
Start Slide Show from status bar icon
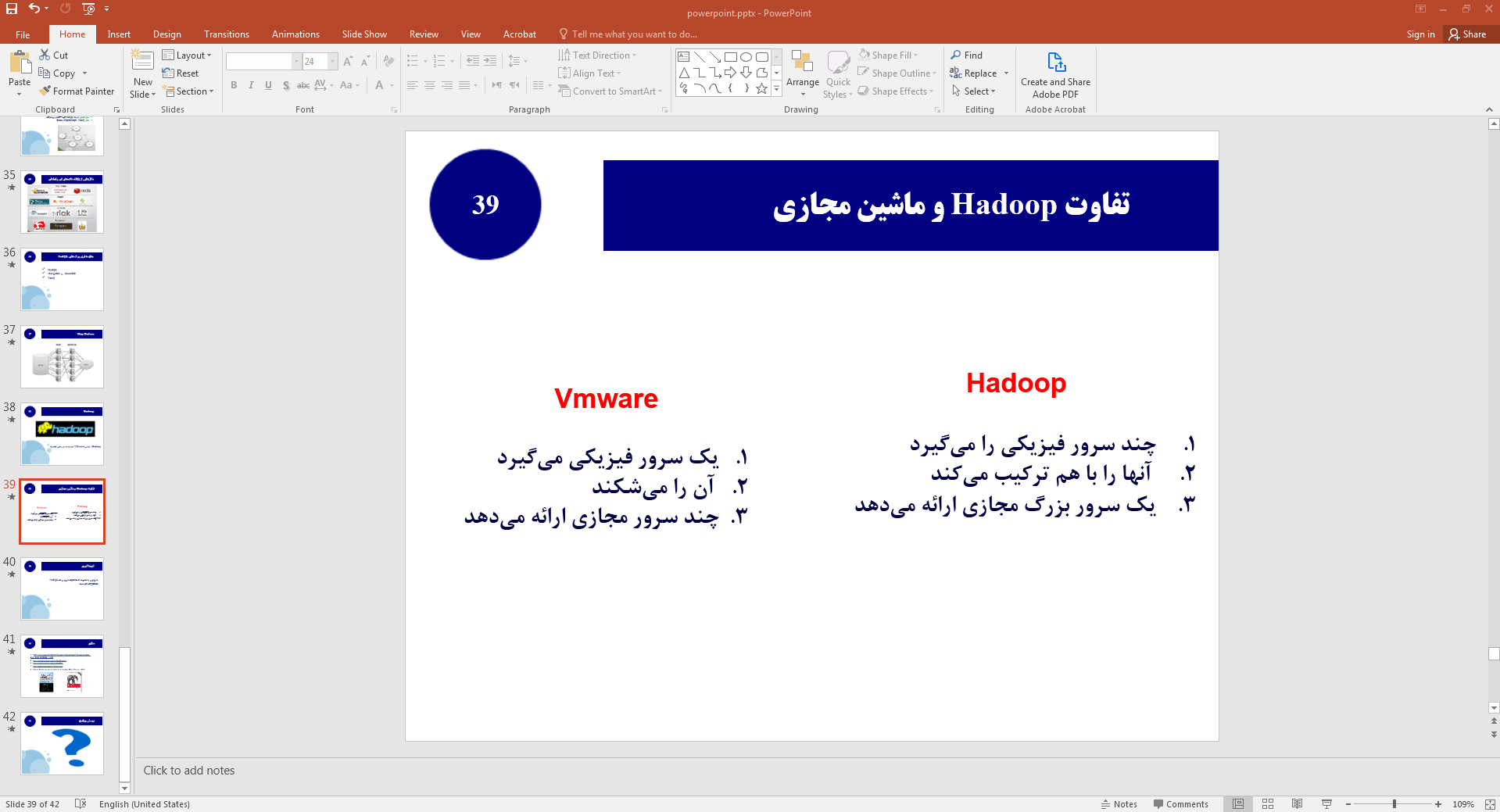[1326, 804]
